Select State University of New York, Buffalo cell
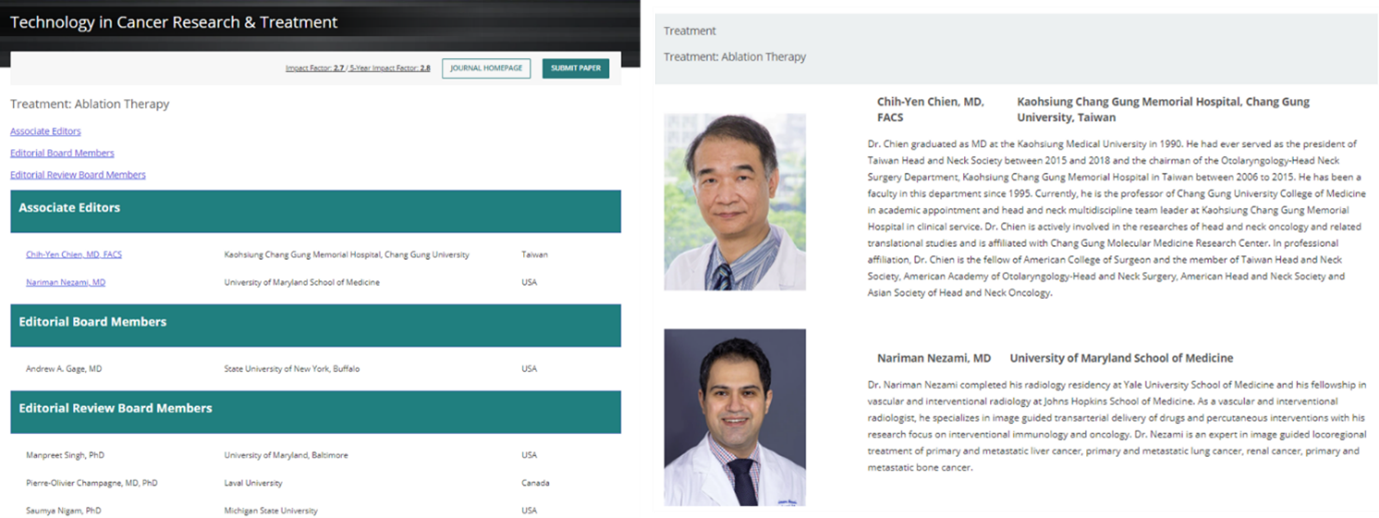 292,369
